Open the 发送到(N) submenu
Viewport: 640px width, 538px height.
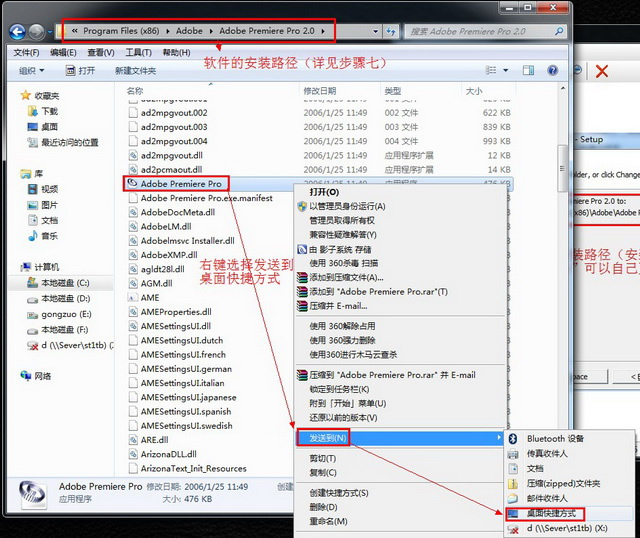click(400, 438)
